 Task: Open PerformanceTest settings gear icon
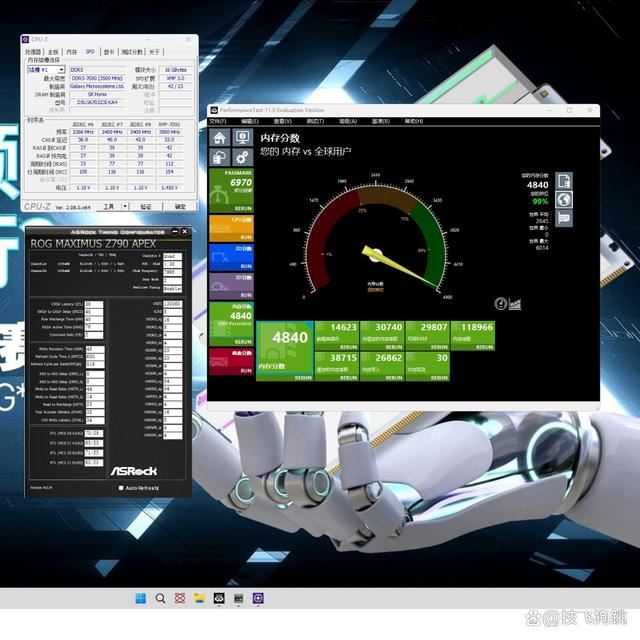(242, 157)
